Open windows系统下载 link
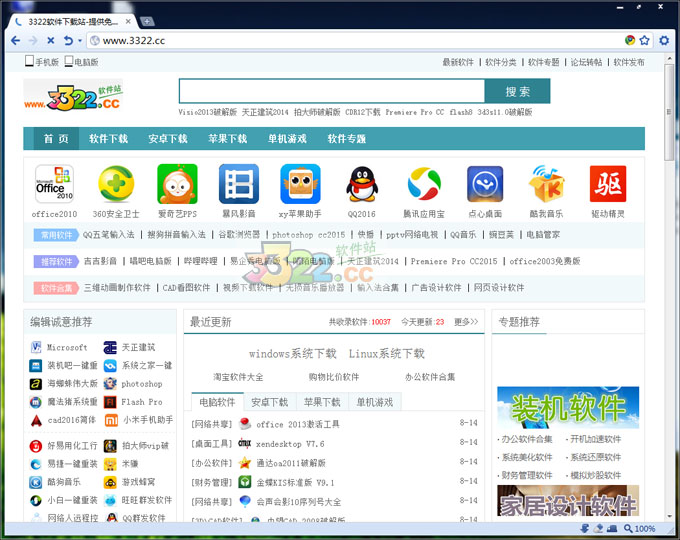 point(293,354)
